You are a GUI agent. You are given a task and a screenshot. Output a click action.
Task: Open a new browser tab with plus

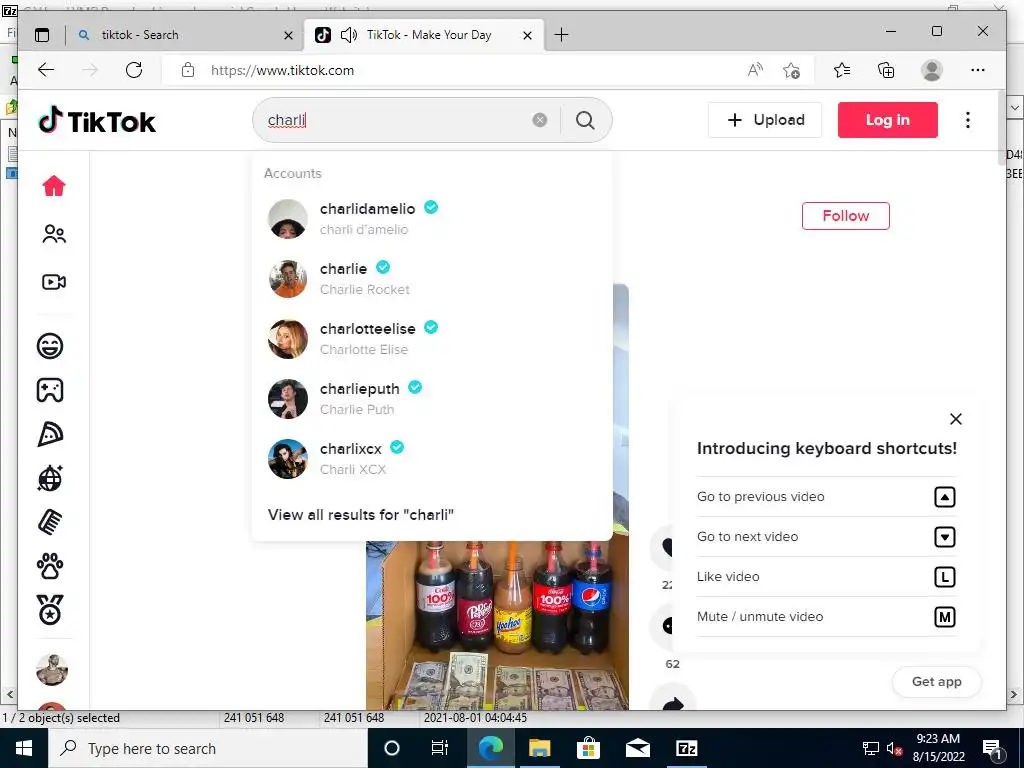tap(561, 35)
